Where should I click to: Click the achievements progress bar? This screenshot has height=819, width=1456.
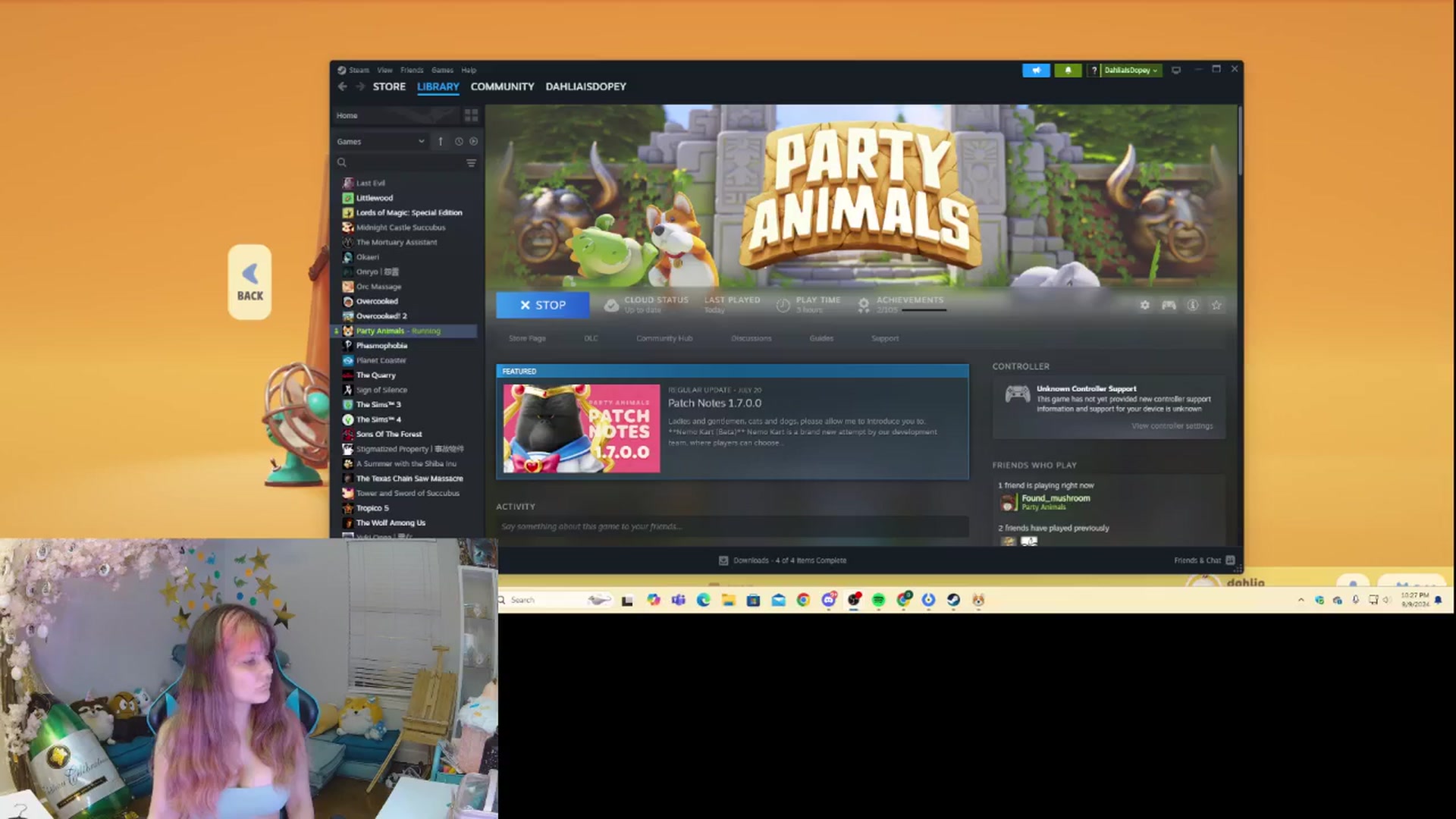923,310
